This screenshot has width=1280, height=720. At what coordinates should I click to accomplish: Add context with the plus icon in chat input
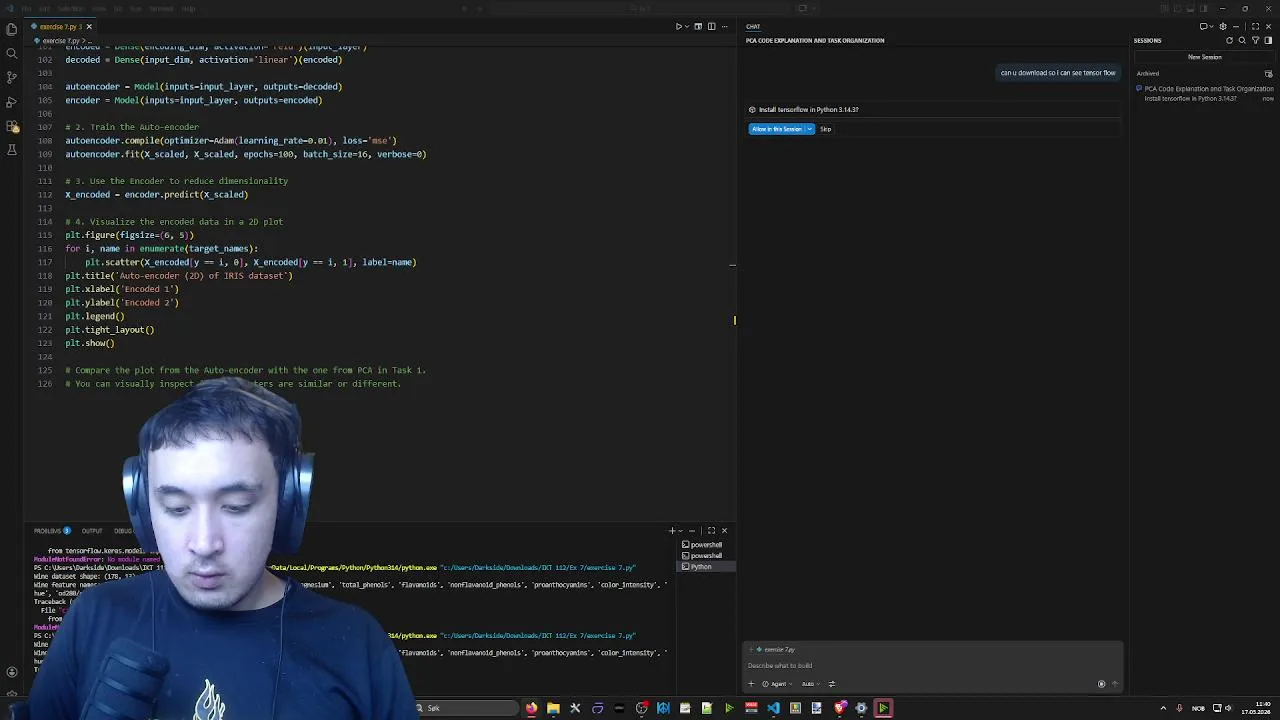(x=751, y=684)
